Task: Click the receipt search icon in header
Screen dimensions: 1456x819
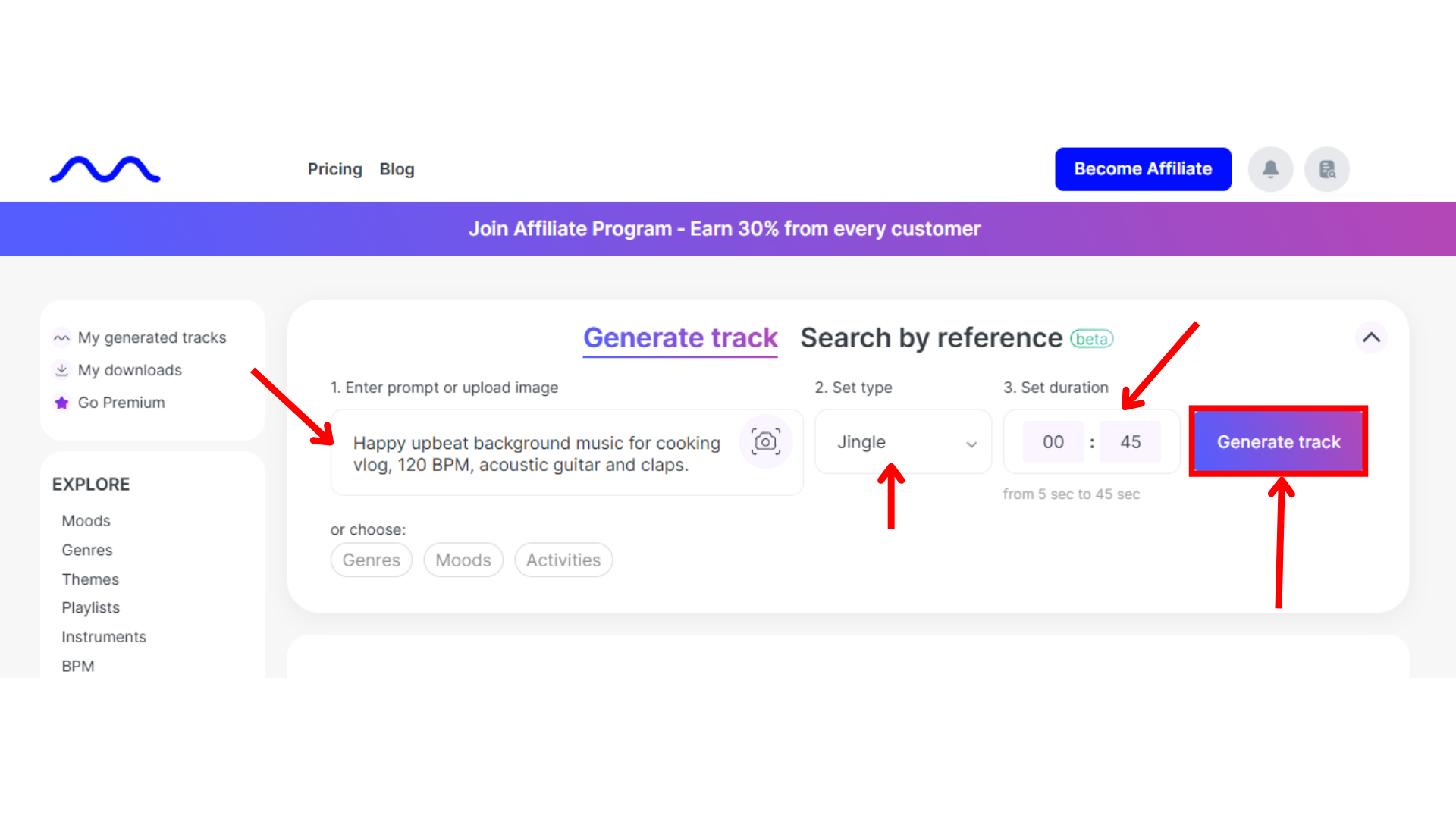Action: click(x=1326, y=169)
